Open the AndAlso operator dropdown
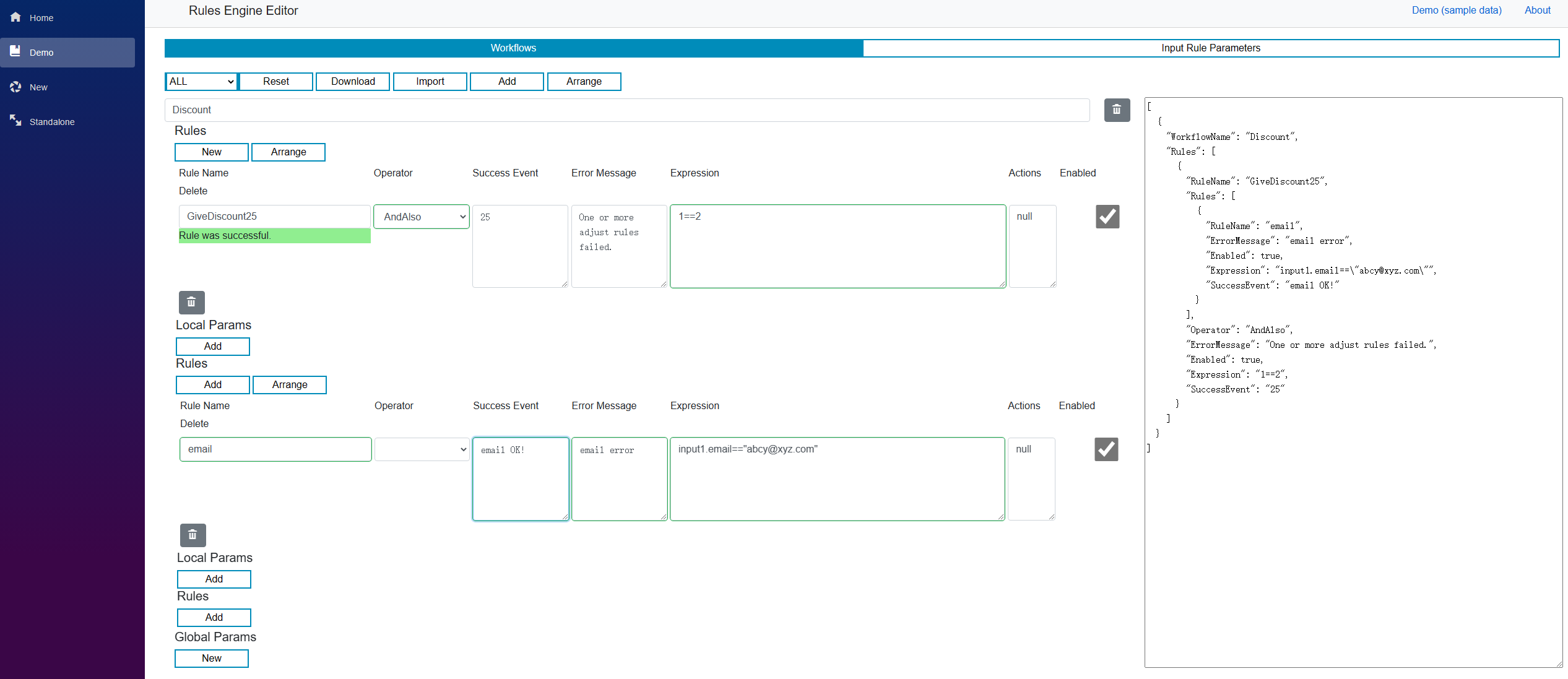The width and height of the screenshot is (1568, 679). pos(422,217)
